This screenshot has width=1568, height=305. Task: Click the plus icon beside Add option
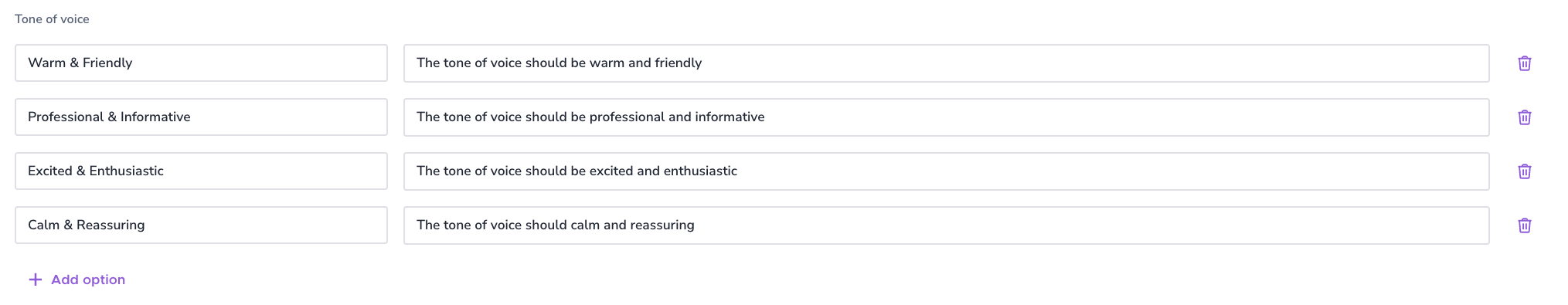[x=35, y=280]
